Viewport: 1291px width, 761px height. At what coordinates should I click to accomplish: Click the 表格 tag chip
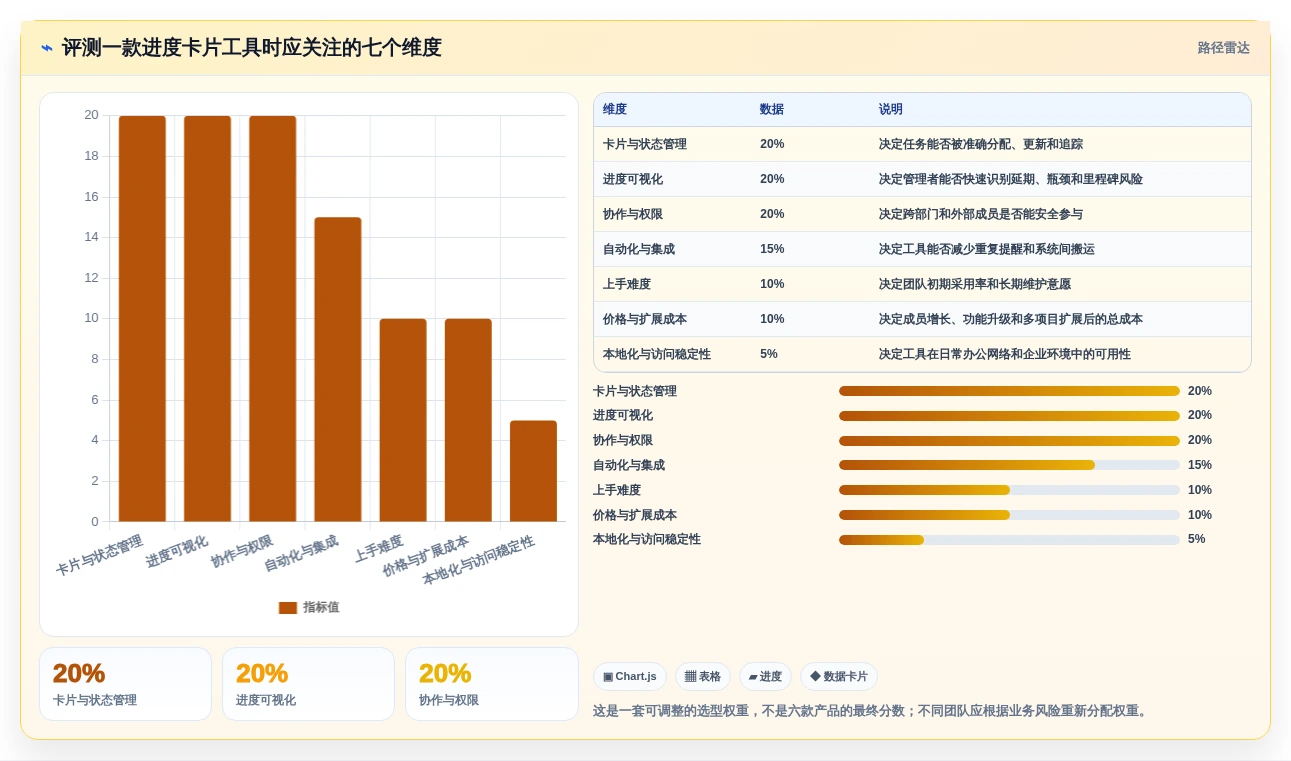click(703, 677)
